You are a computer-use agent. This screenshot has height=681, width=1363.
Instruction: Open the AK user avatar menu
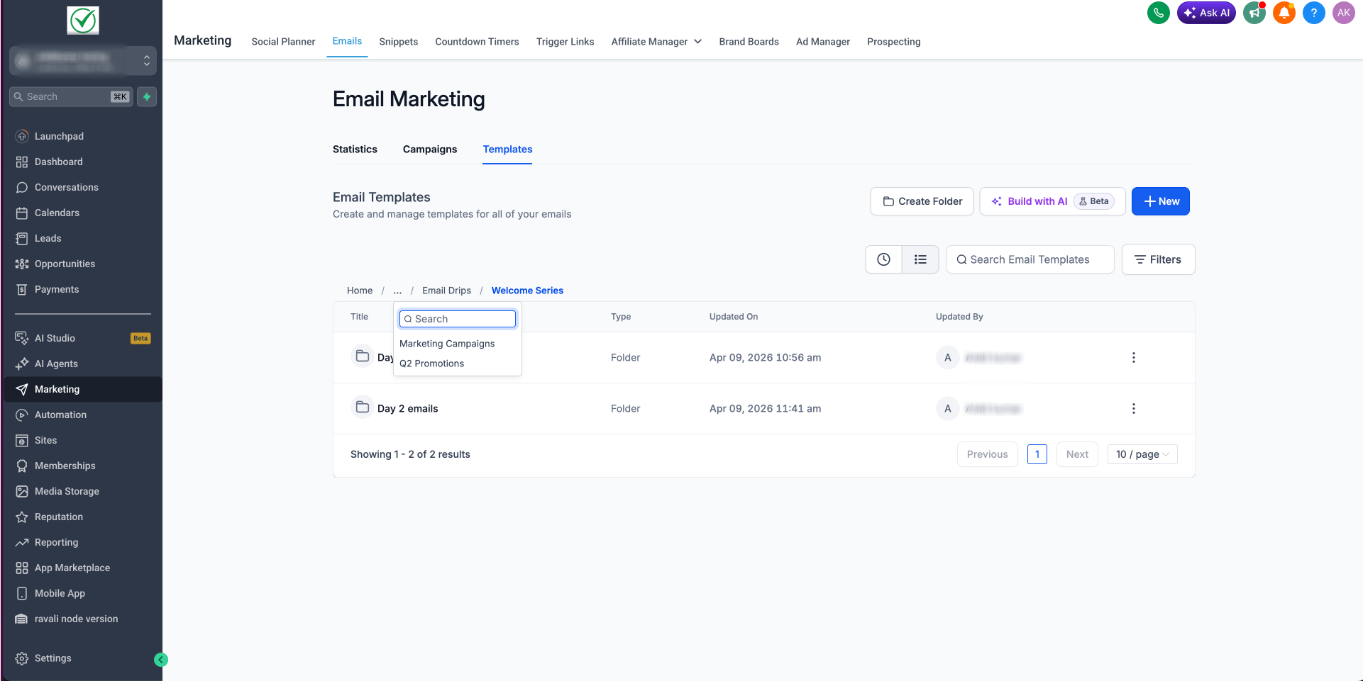[x=1343, y=13]
